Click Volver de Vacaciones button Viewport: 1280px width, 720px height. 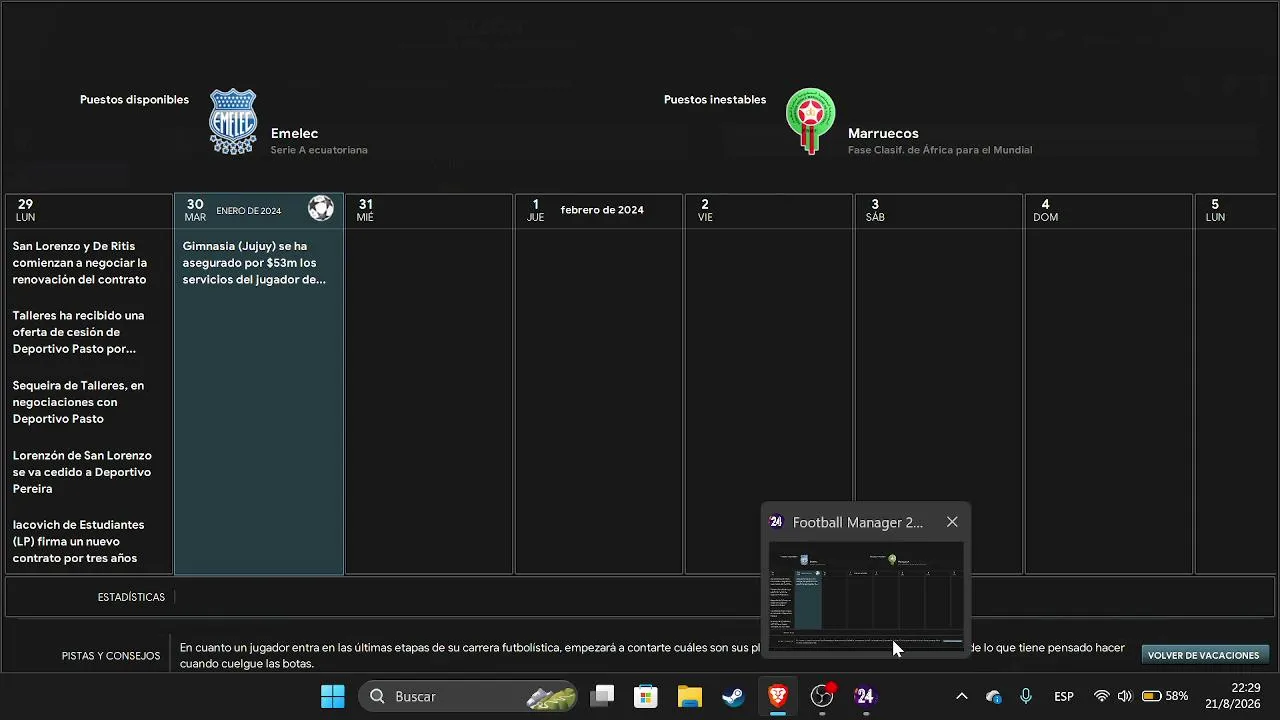click(x=1204, y=655)
